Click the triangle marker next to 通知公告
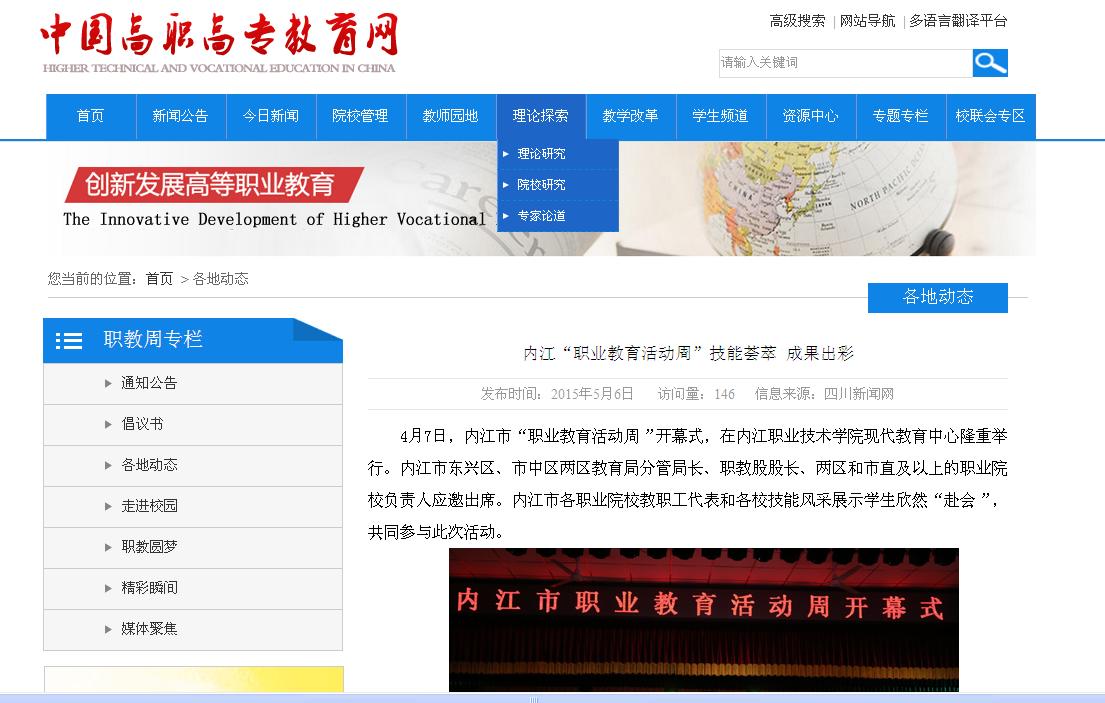Screen dimensions: 1105x703 [x=108, y=383]
